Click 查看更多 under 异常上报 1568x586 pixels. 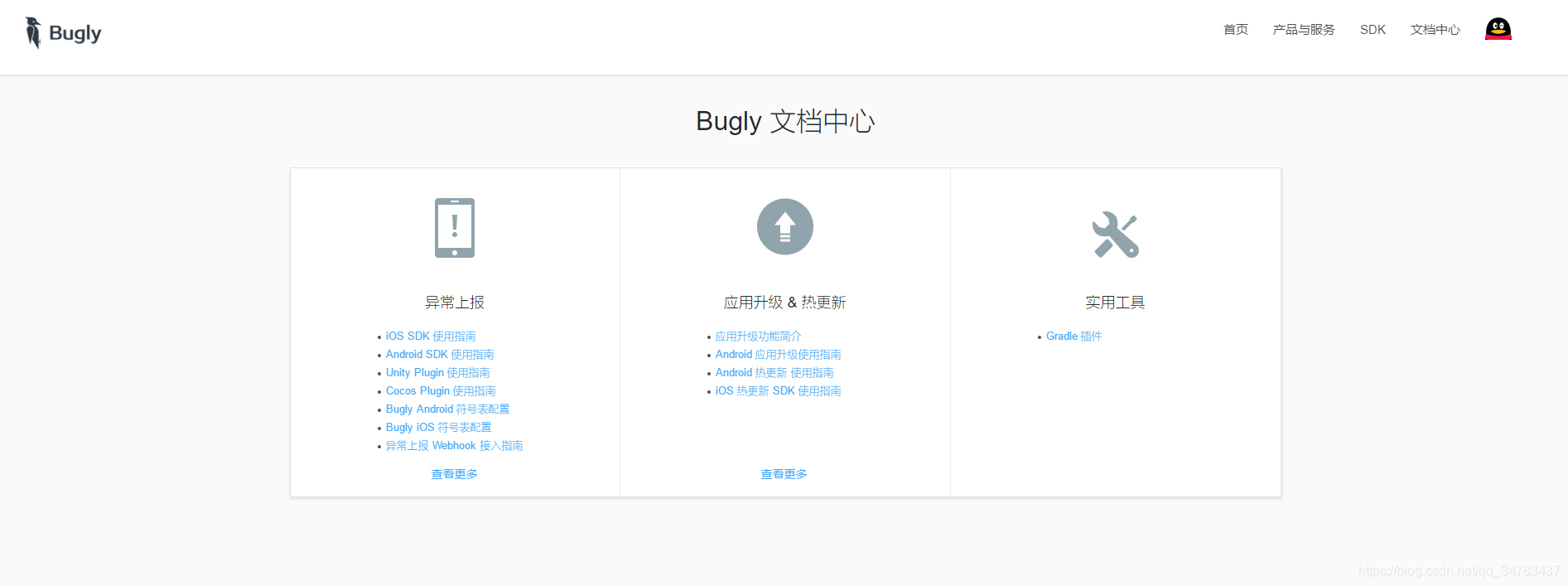point(454,474)
